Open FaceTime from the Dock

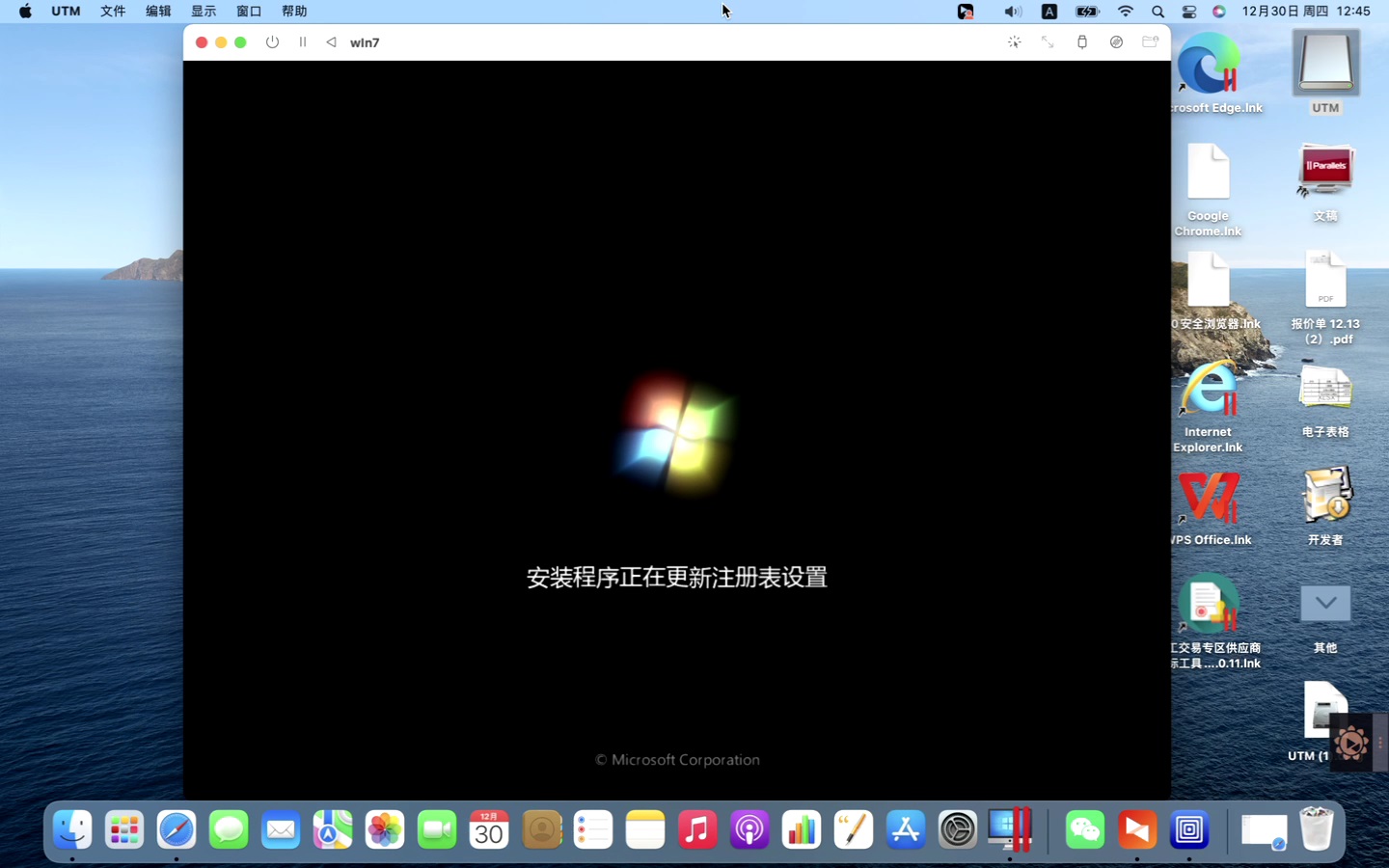tap(437, 829)
